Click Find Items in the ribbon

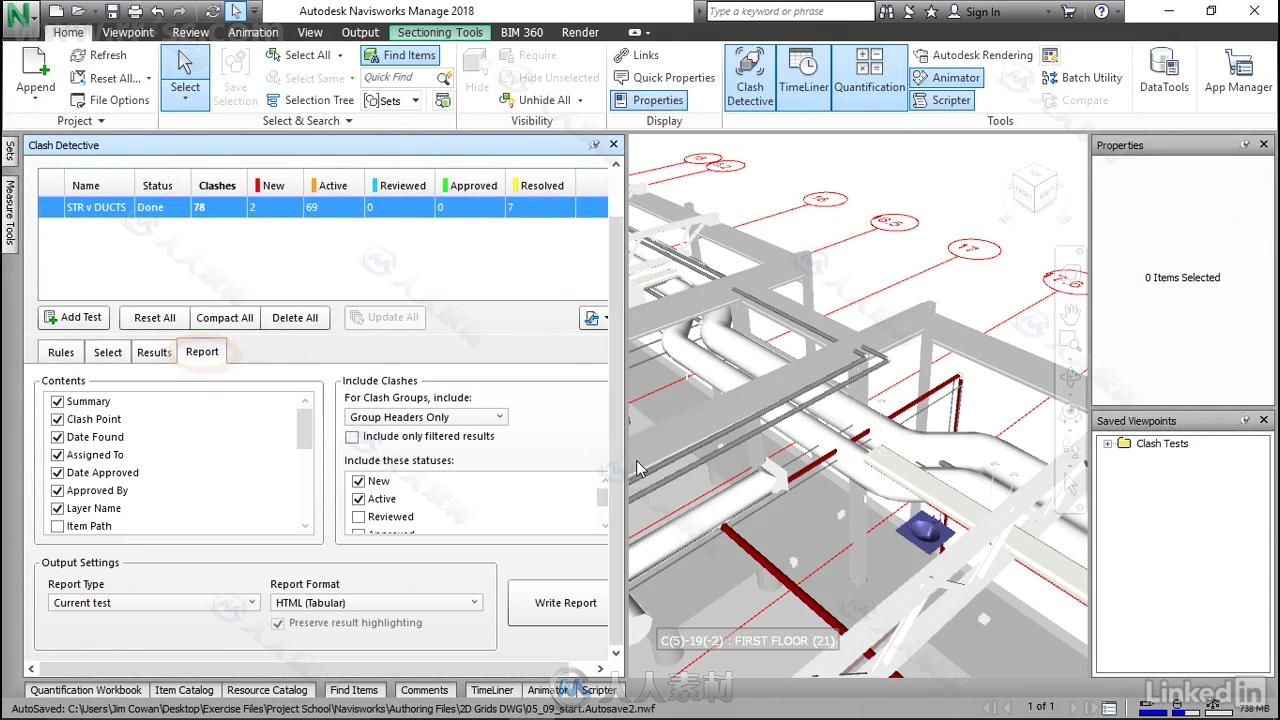(400, 55)
